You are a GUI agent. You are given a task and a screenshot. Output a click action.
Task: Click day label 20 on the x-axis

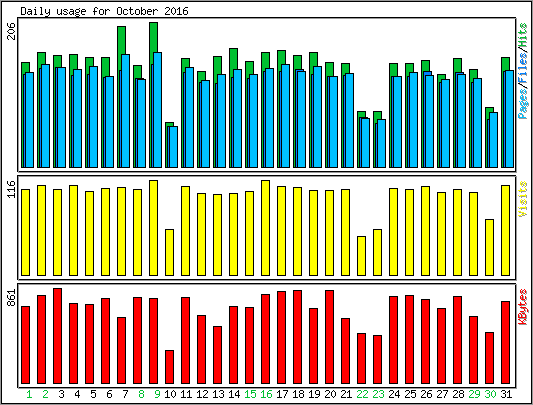pos(330,394)
